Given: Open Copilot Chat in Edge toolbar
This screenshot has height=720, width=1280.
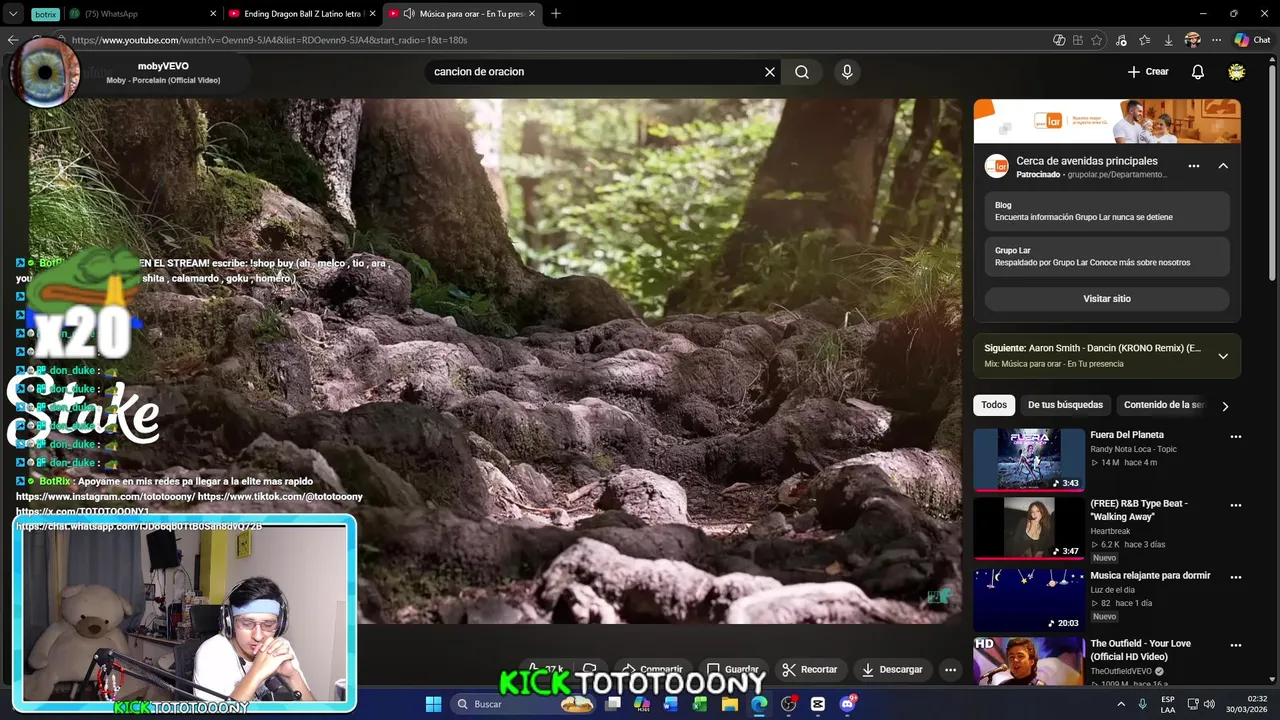Looking at the screenshot, I should click(x=1253, y=40).
